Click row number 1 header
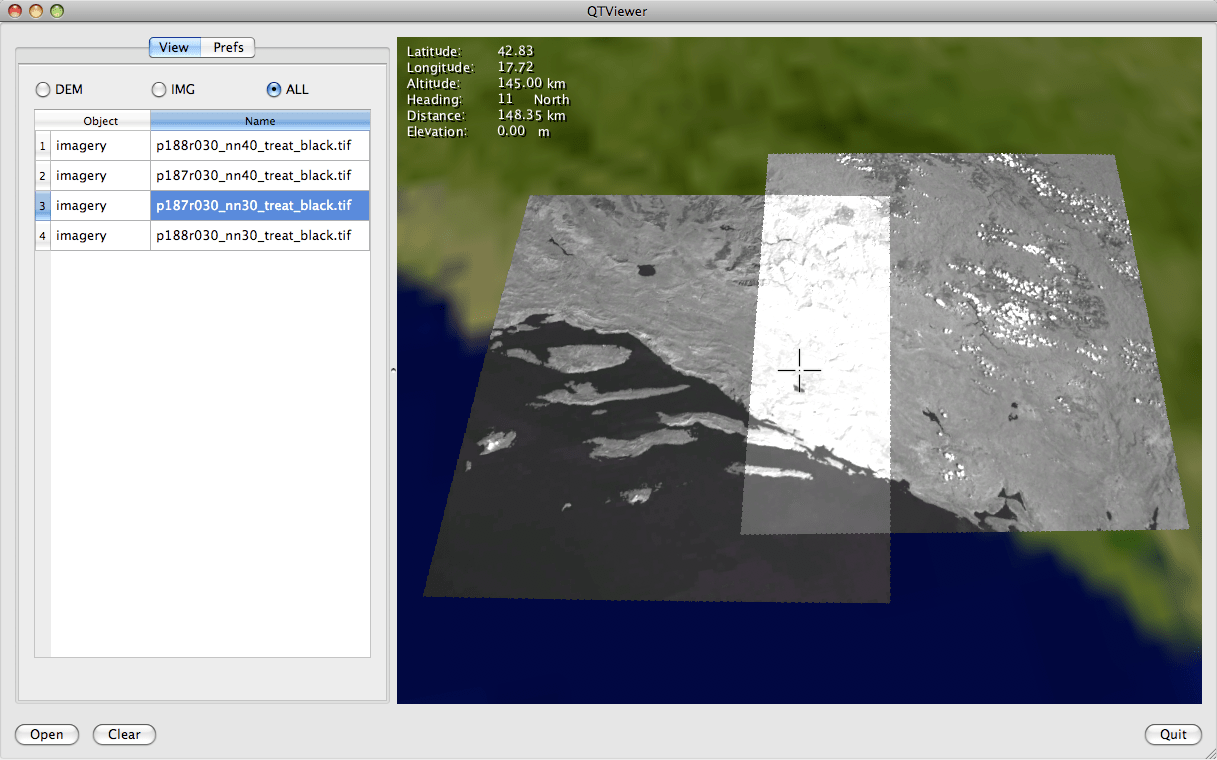The image size is (1217, 760). pos(42,145)
